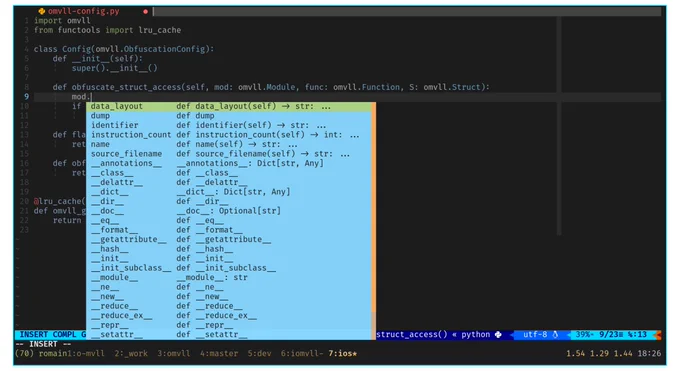Place cursor on 'import omvll' line

pos(62,21)
